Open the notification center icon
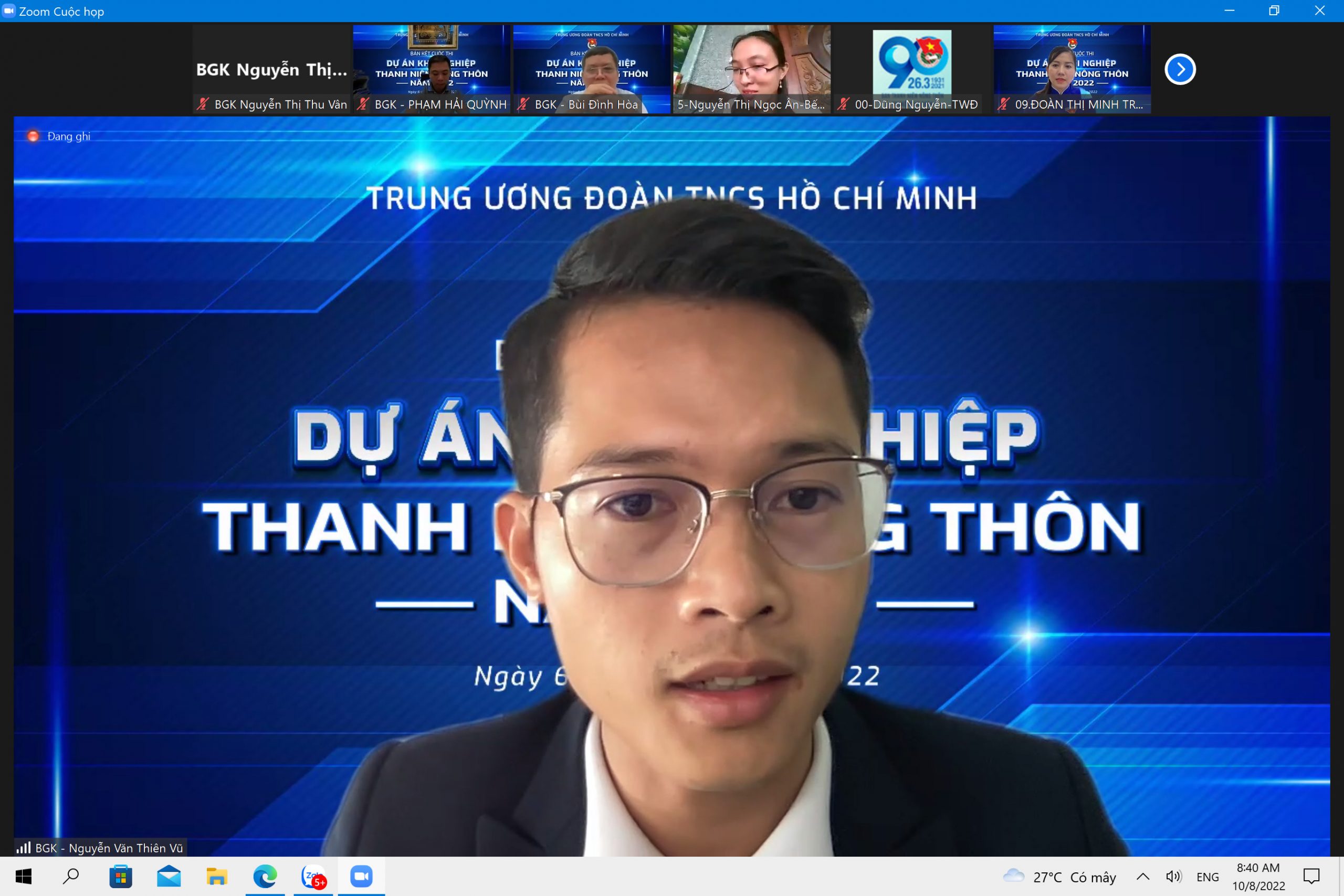The image size is (1344, 896). 1311,877
